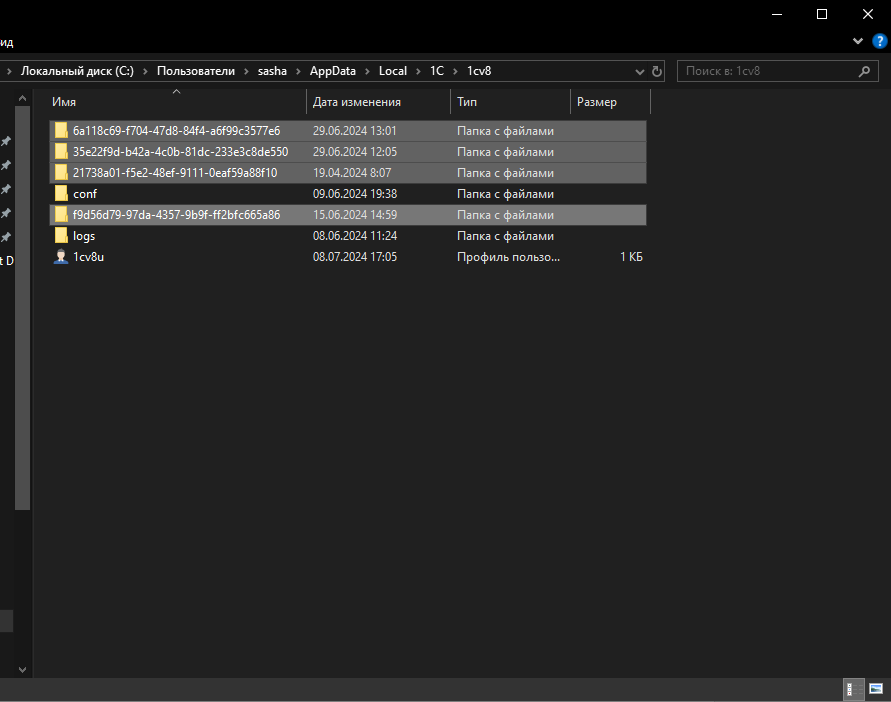The height and width of the screenshot is (702, 891).
Task: Click name text 6a118c69-f704-47d8-84f4-a6f99c3577e6
Action: pos(176,131)
